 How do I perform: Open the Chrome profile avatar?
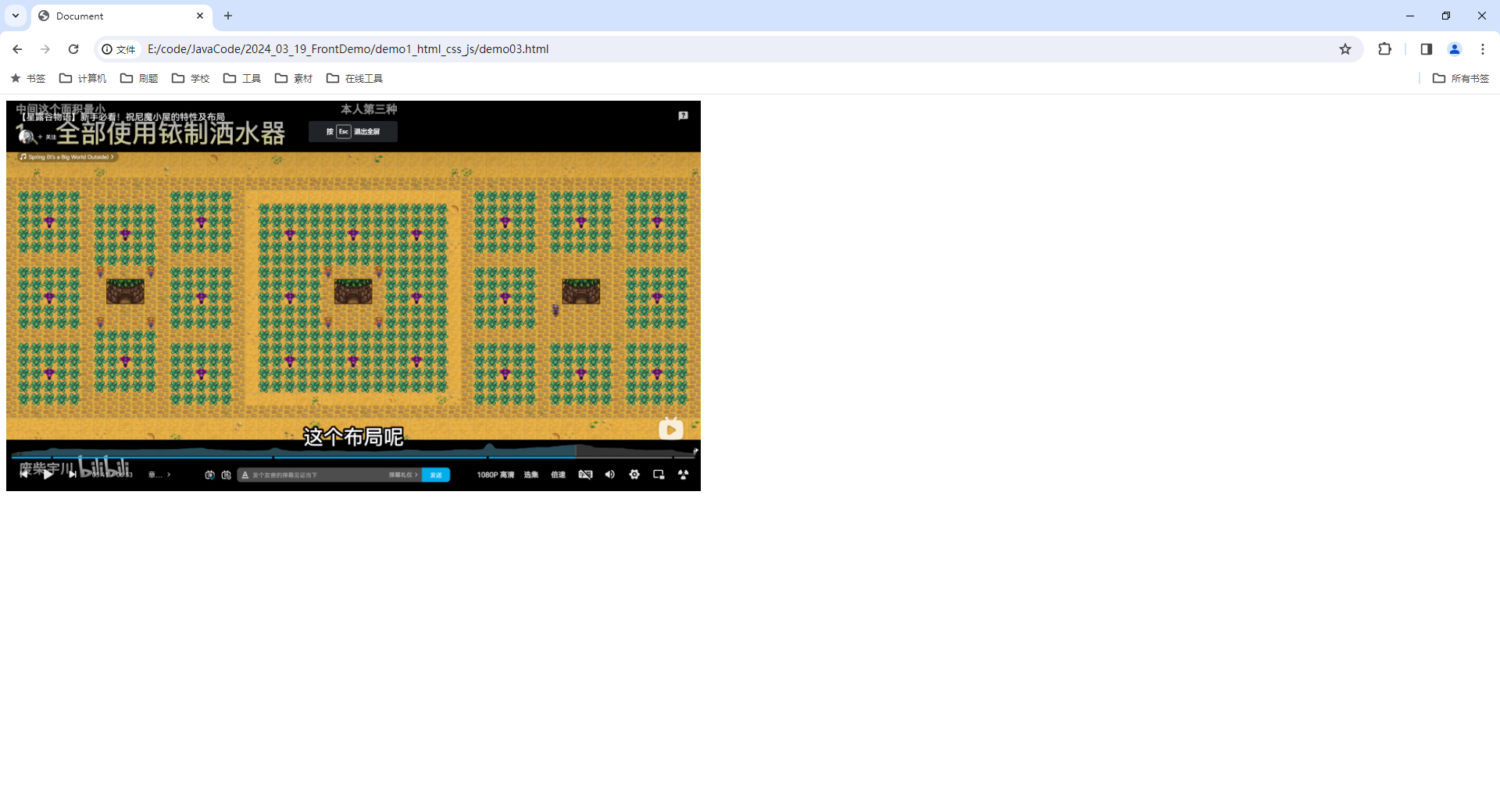coord(1455,49)
